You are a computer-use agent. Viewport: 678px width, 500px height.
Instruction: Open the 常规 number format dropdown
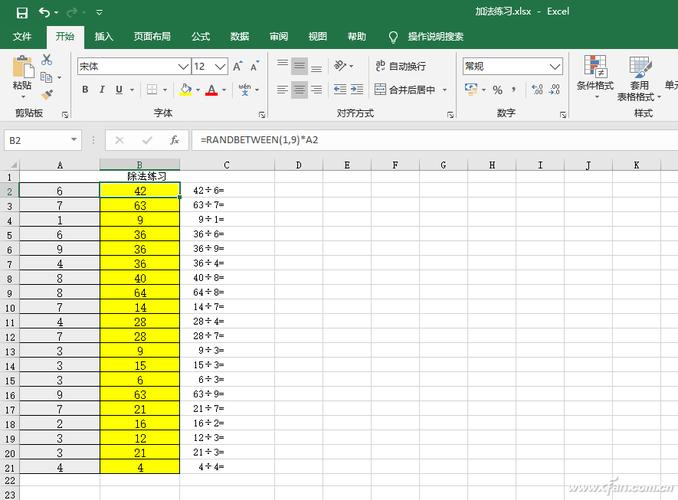pos(555,67)
